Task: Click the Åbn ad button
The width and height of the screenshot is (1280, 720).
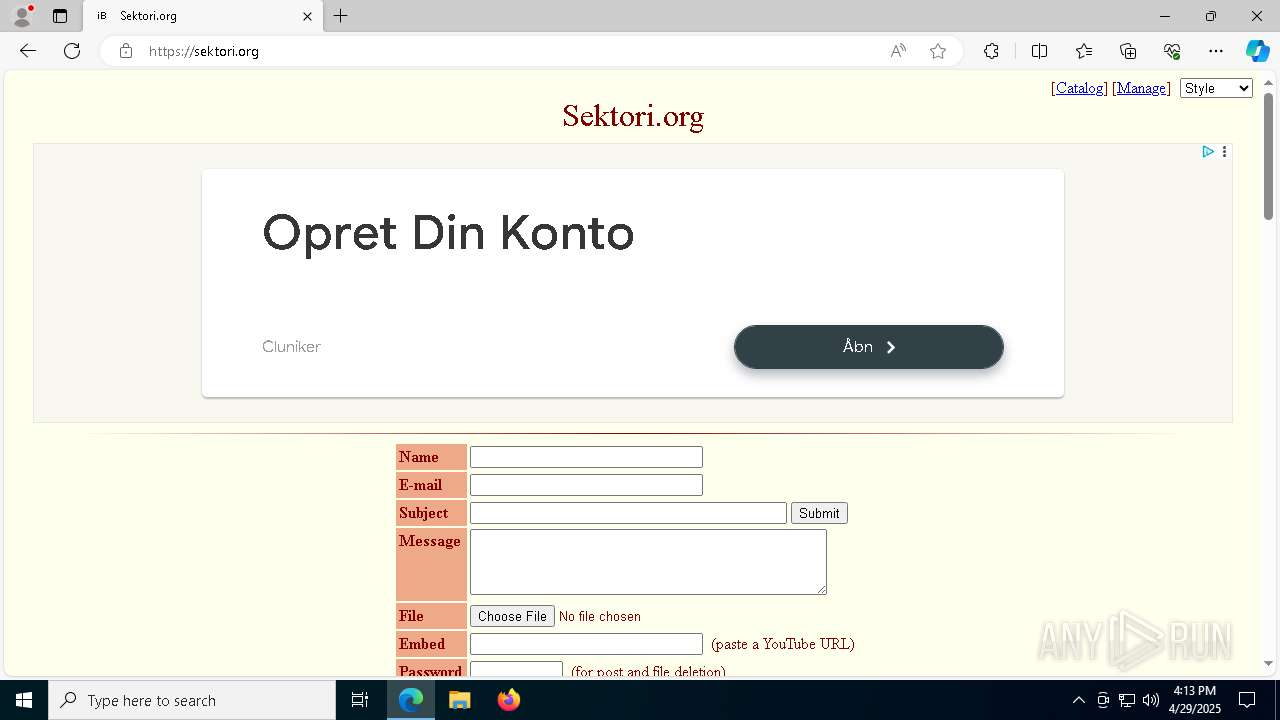Action: (868, 347)
